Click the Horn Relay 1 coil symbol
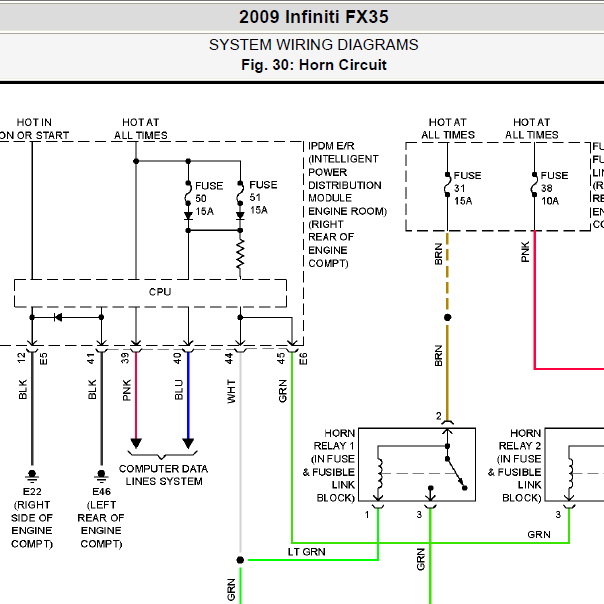 pyautogui.click(x=379, y=474)
